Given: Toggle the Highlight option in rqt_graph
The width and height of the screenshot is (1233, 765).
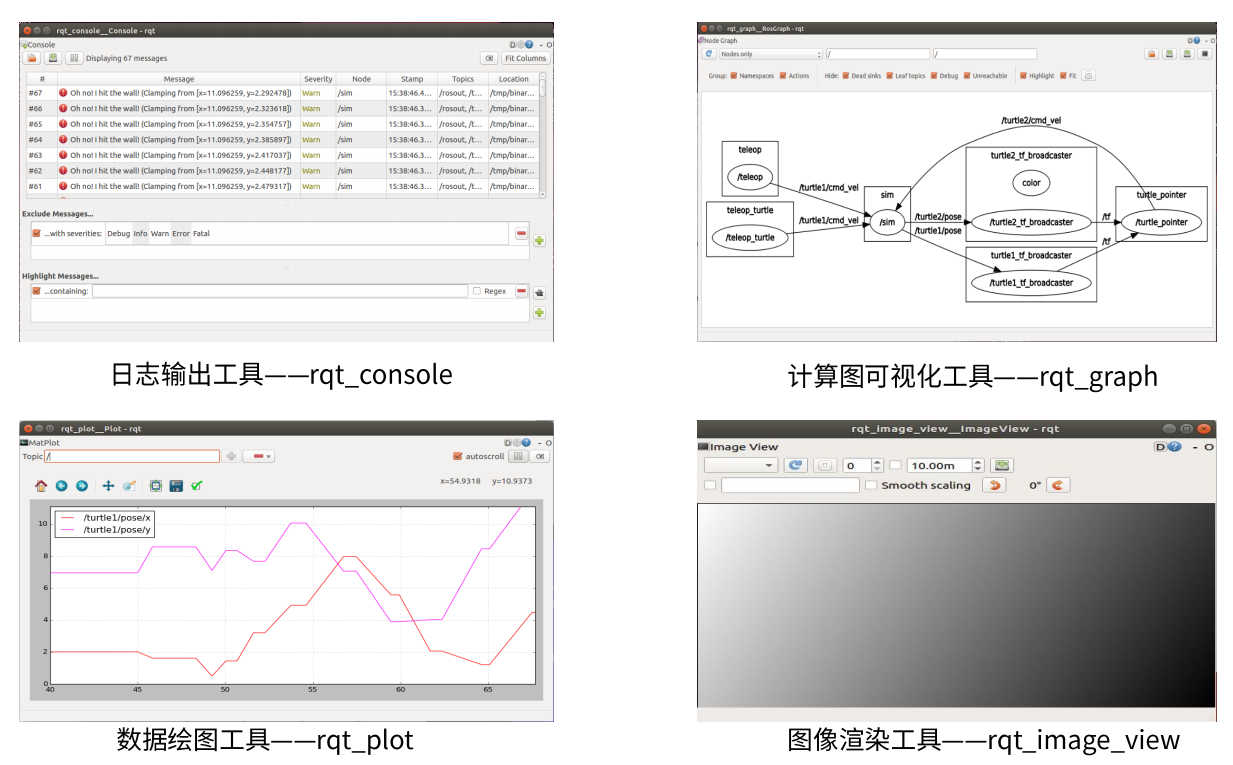Looking at the screenshot, I should [x=1024, y=74].
